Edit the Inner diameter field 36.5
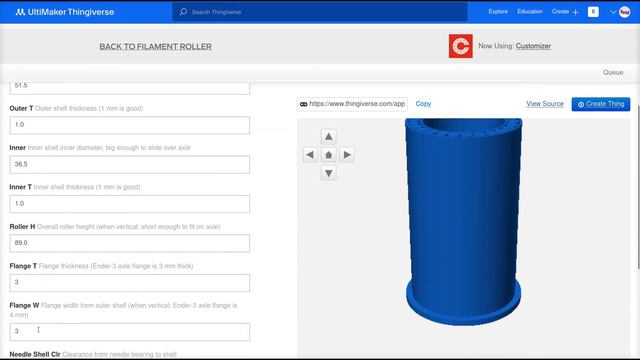This screenshot has width=640, height=360. pos(129,164)
